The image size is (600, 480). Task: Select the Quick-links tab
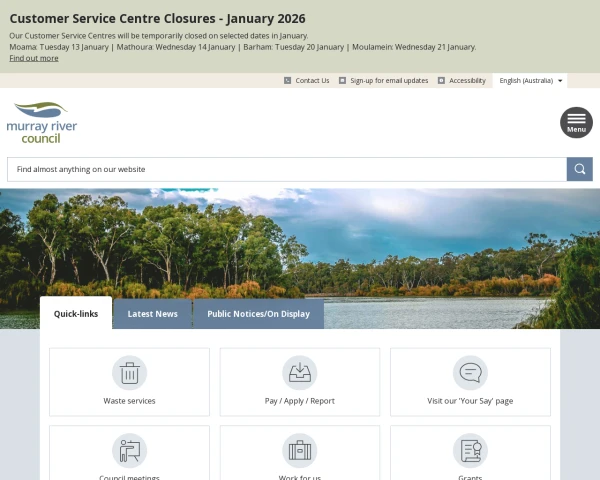(76, 313)
